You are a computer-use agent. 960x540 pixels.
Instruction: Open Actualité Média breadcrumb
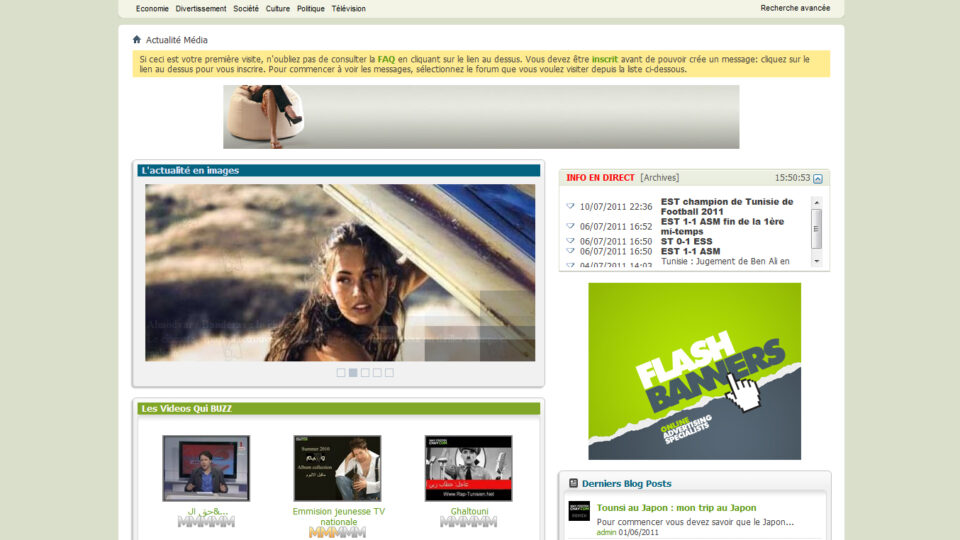pyautogui.click(x=176, y=40)
